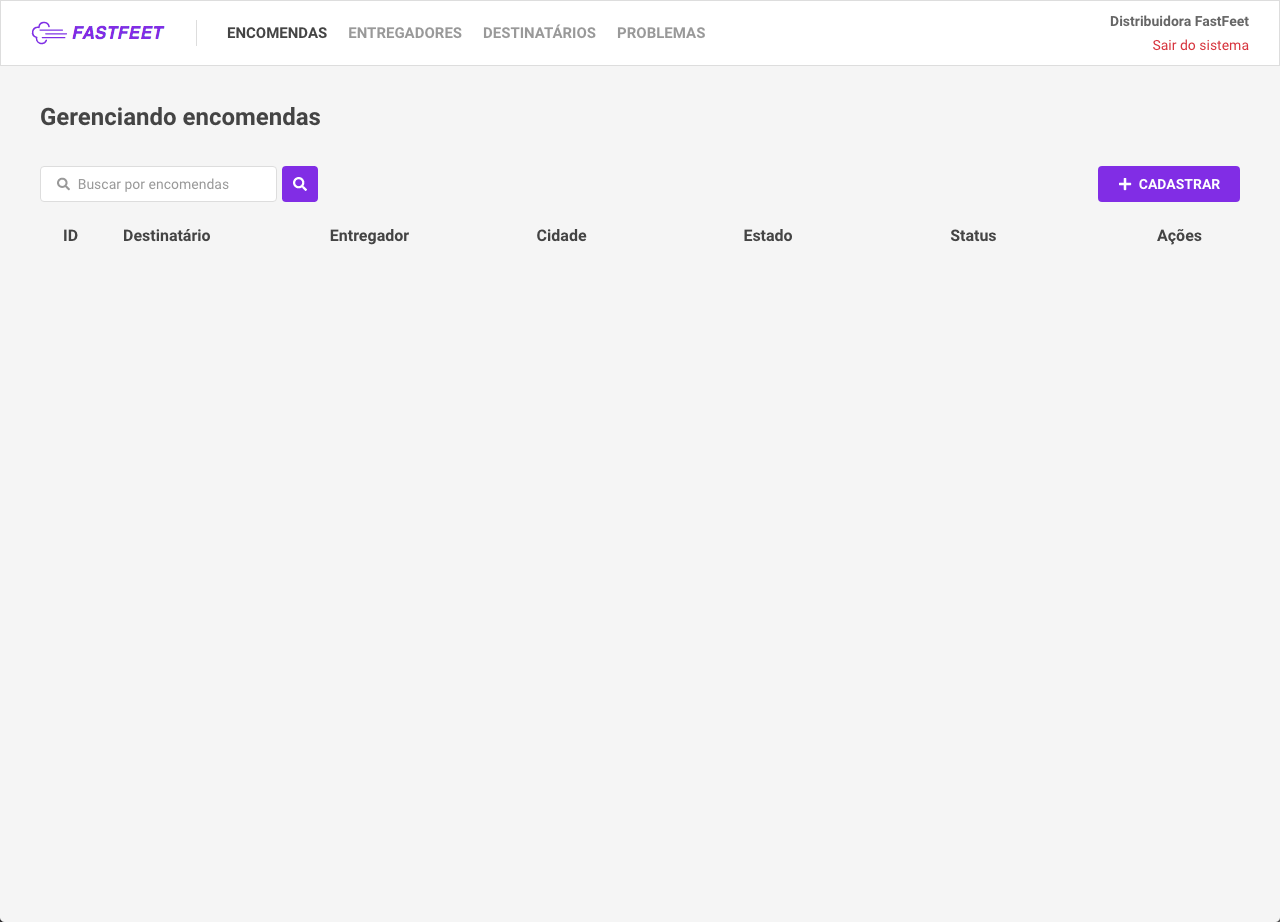This screenshot has height=922, width=1280.
Task: Click the Destinatário column header
Action: 166,235
